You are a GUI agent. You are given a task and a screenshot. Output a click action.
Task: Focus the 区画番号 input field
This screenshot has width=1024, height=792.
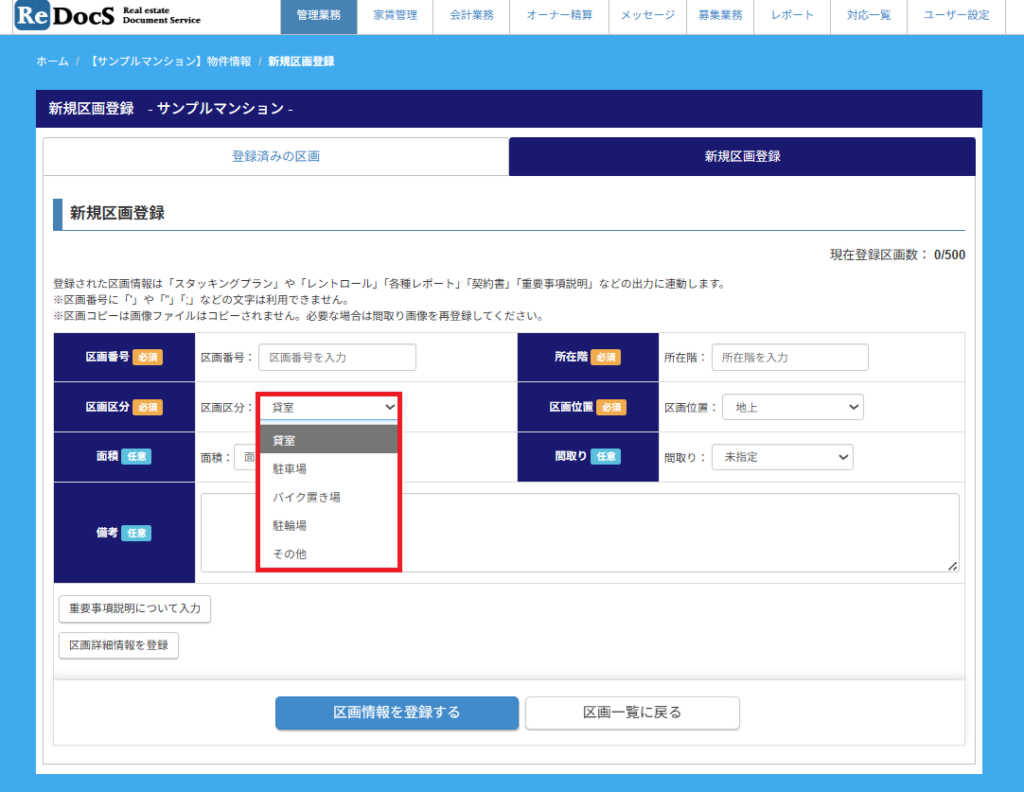coord(337,358)
